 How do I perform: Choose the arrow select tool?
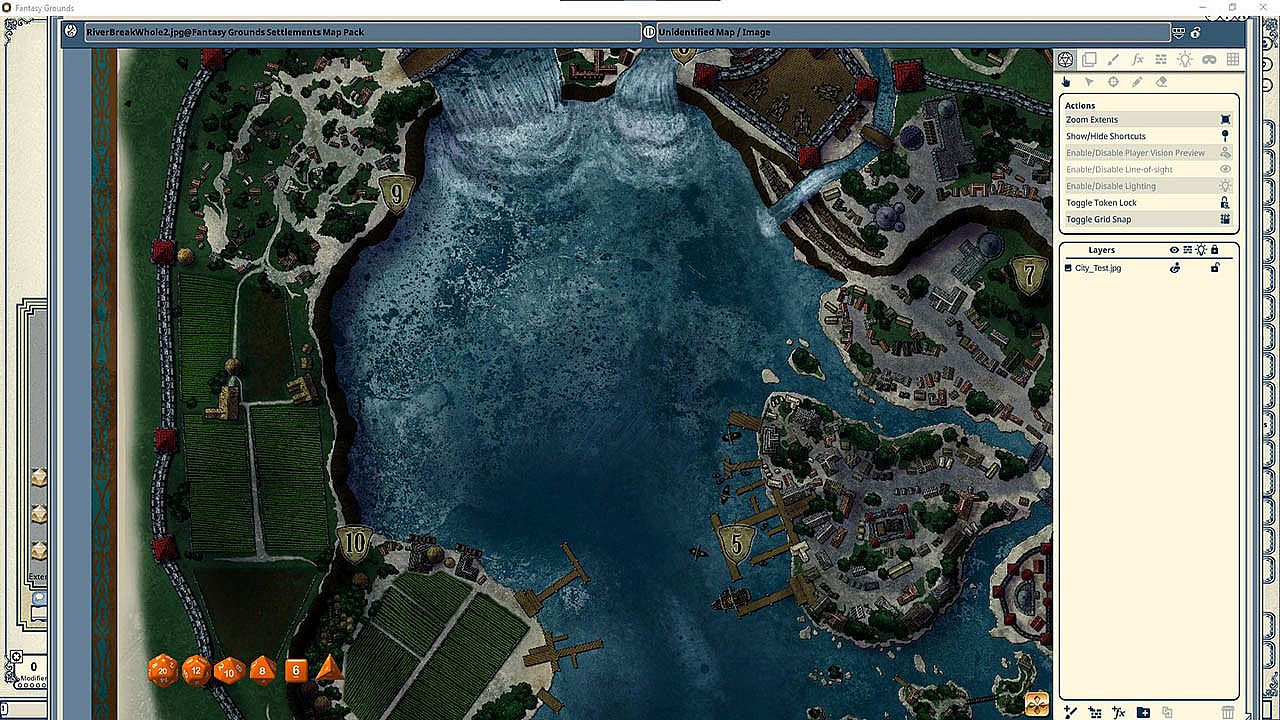[x=1089, y=82]
